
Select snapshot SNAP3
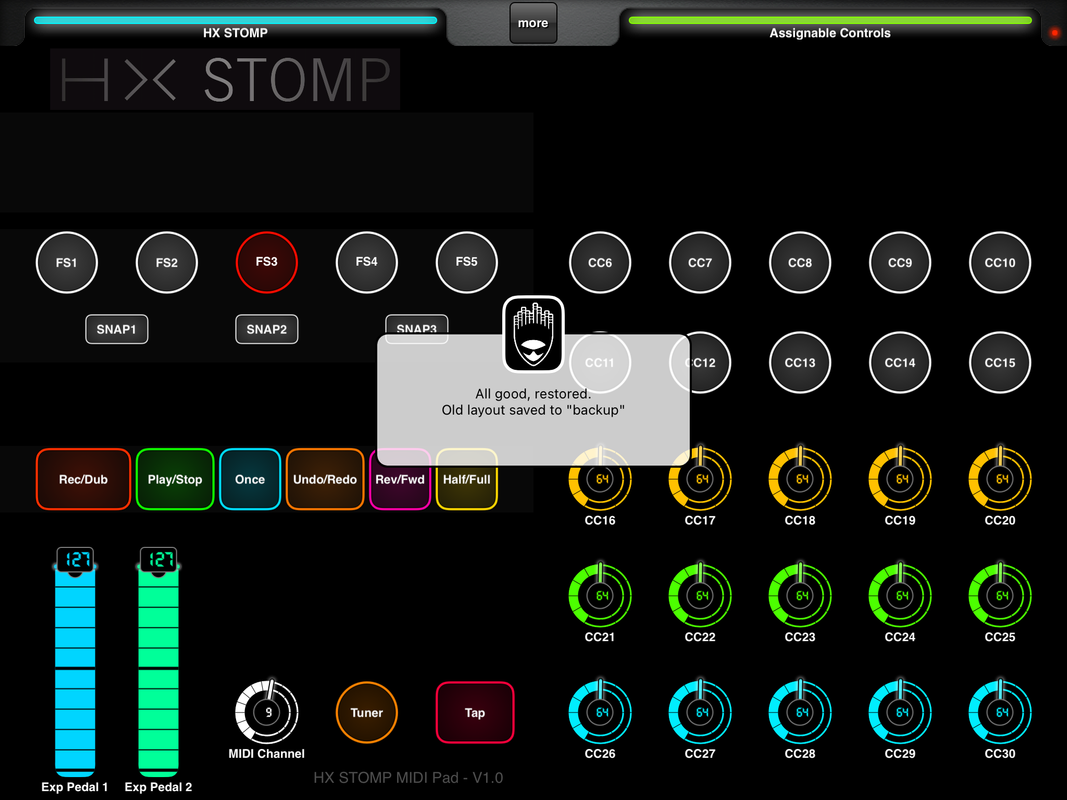[x=416, y=324]
